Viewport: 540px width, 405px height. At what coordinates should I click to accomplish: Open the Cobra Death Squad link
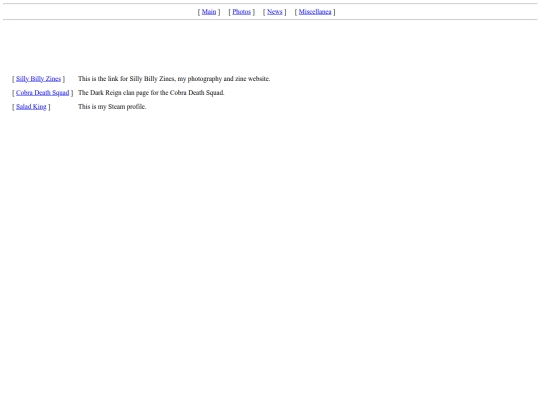pos(42,93)
